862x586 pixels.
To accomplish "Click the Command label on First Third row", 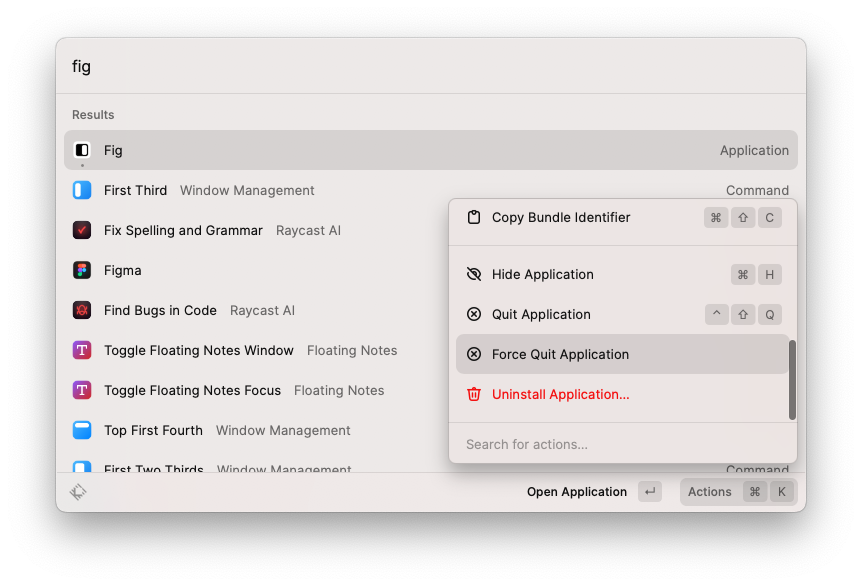I will tap(757, 190).
